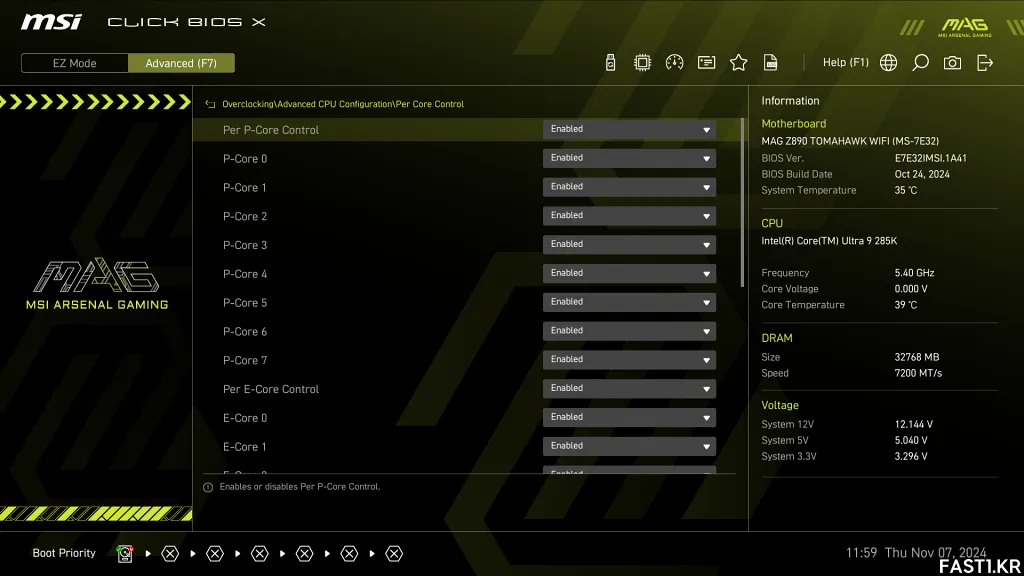Open the profile card icon
1024x576 pixels.
[706, 63]
